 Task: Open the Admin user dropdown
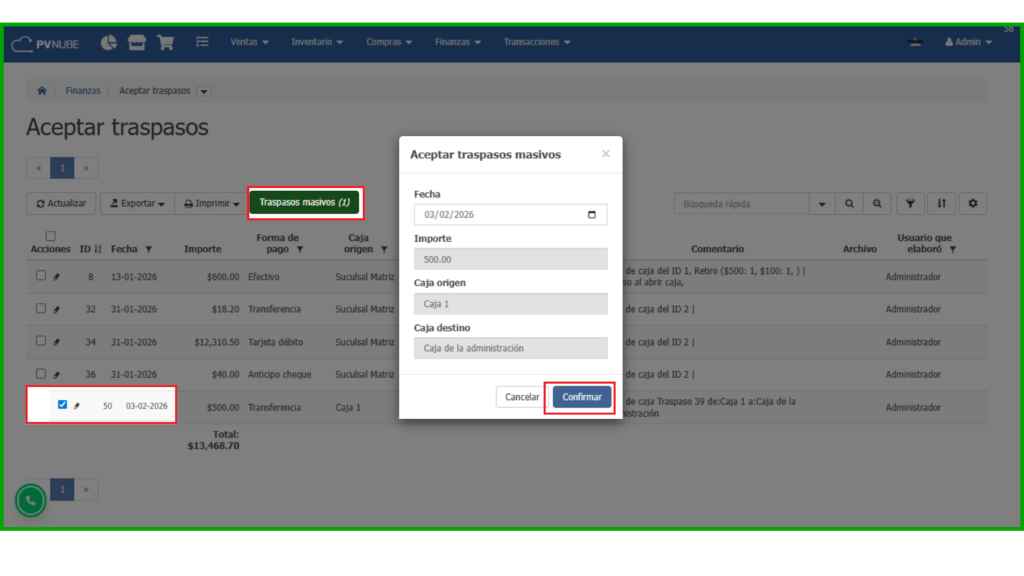[968, 42]
